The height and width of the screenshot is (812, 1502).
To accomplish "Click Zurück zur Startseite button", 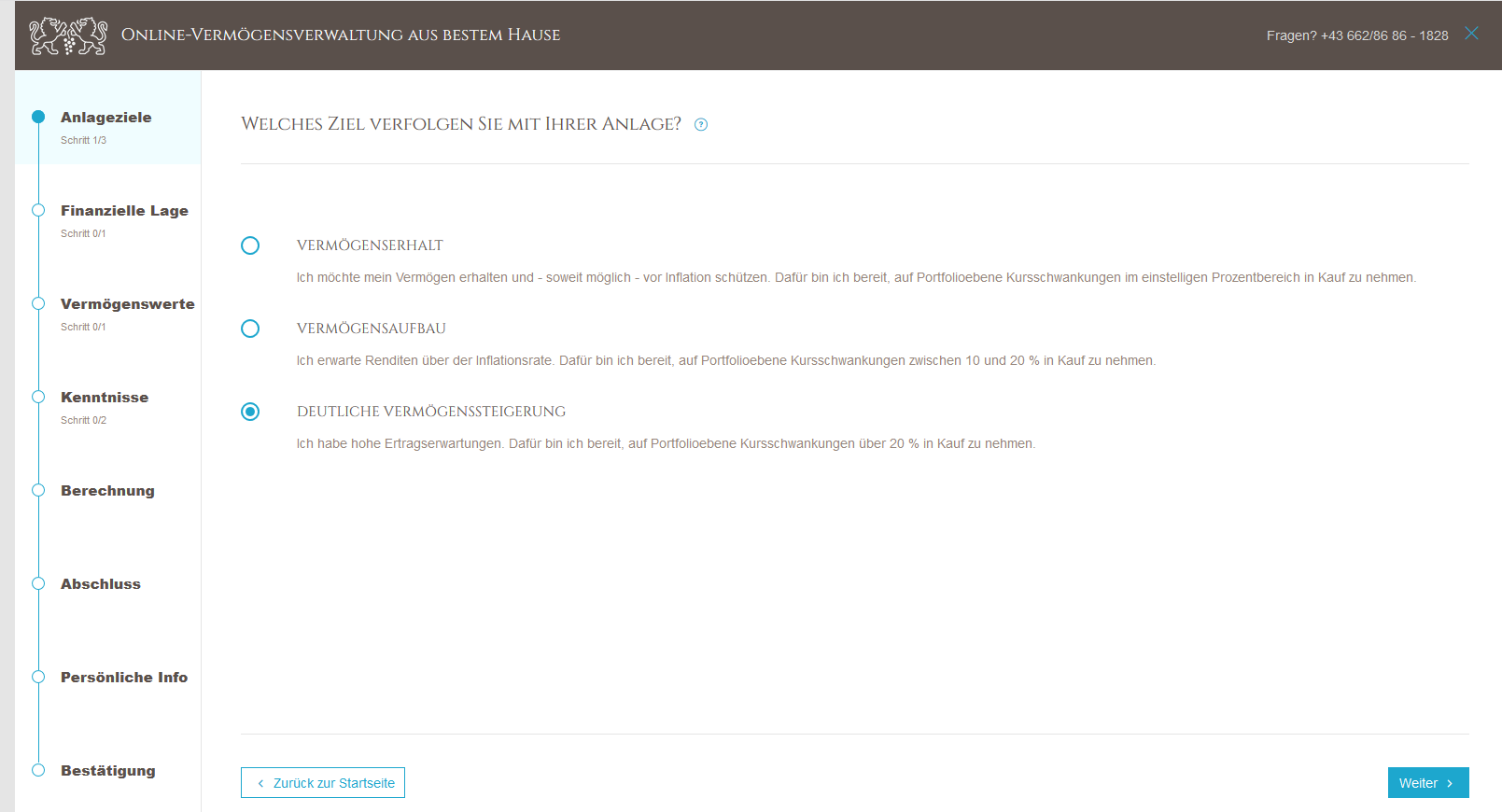I will click(323, 783).
